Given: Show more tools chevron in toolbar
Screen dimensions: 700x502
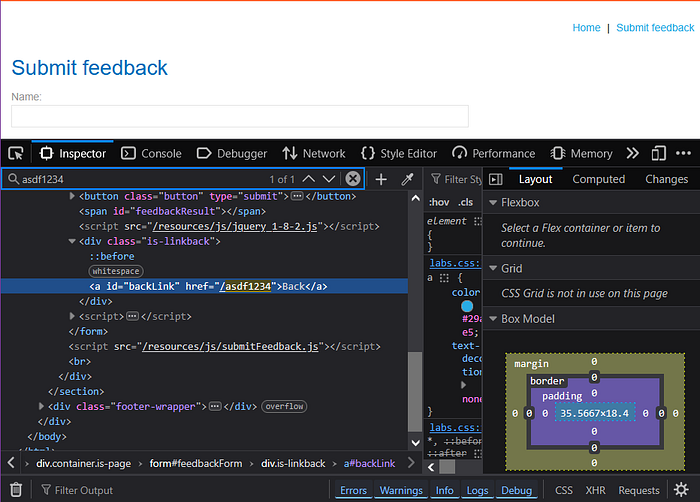Looking at the screenshot, I should click(632, 154).
